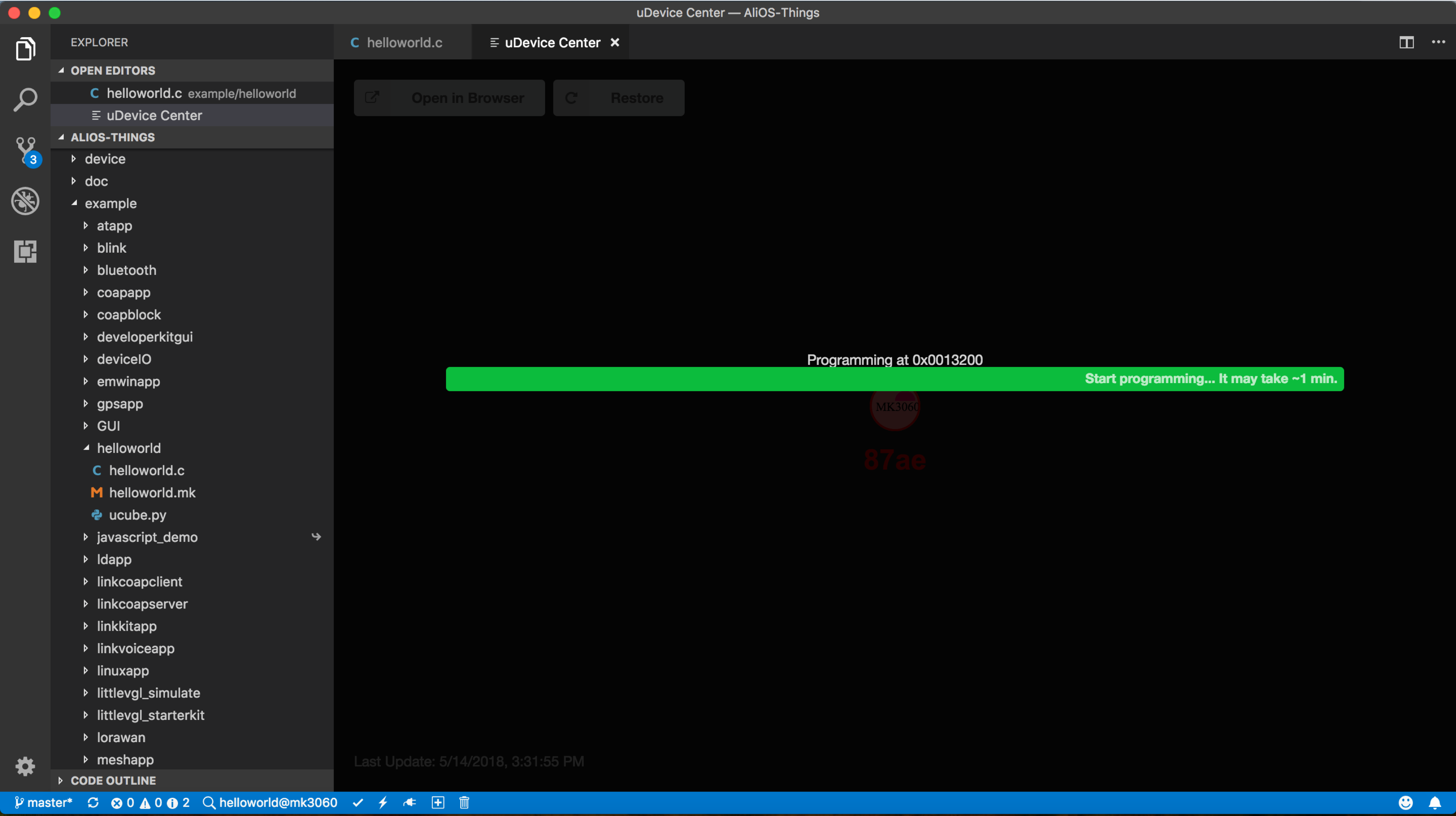Start a build via the checkmark status icon
This screenshot has height=816, width=1456.
[358, 803]
